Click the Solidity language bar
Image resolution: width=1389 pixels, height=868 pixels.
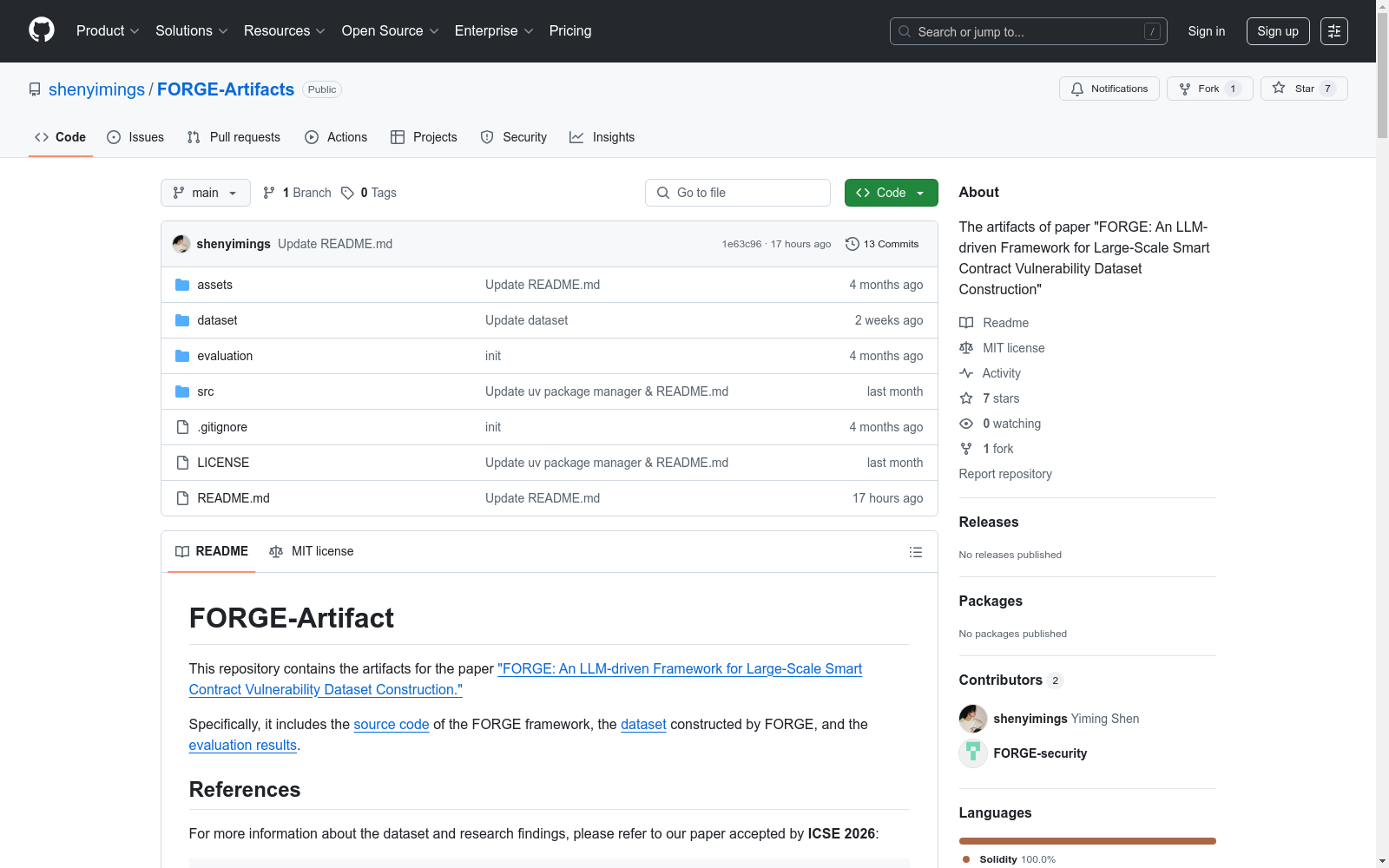[1087, 841]
